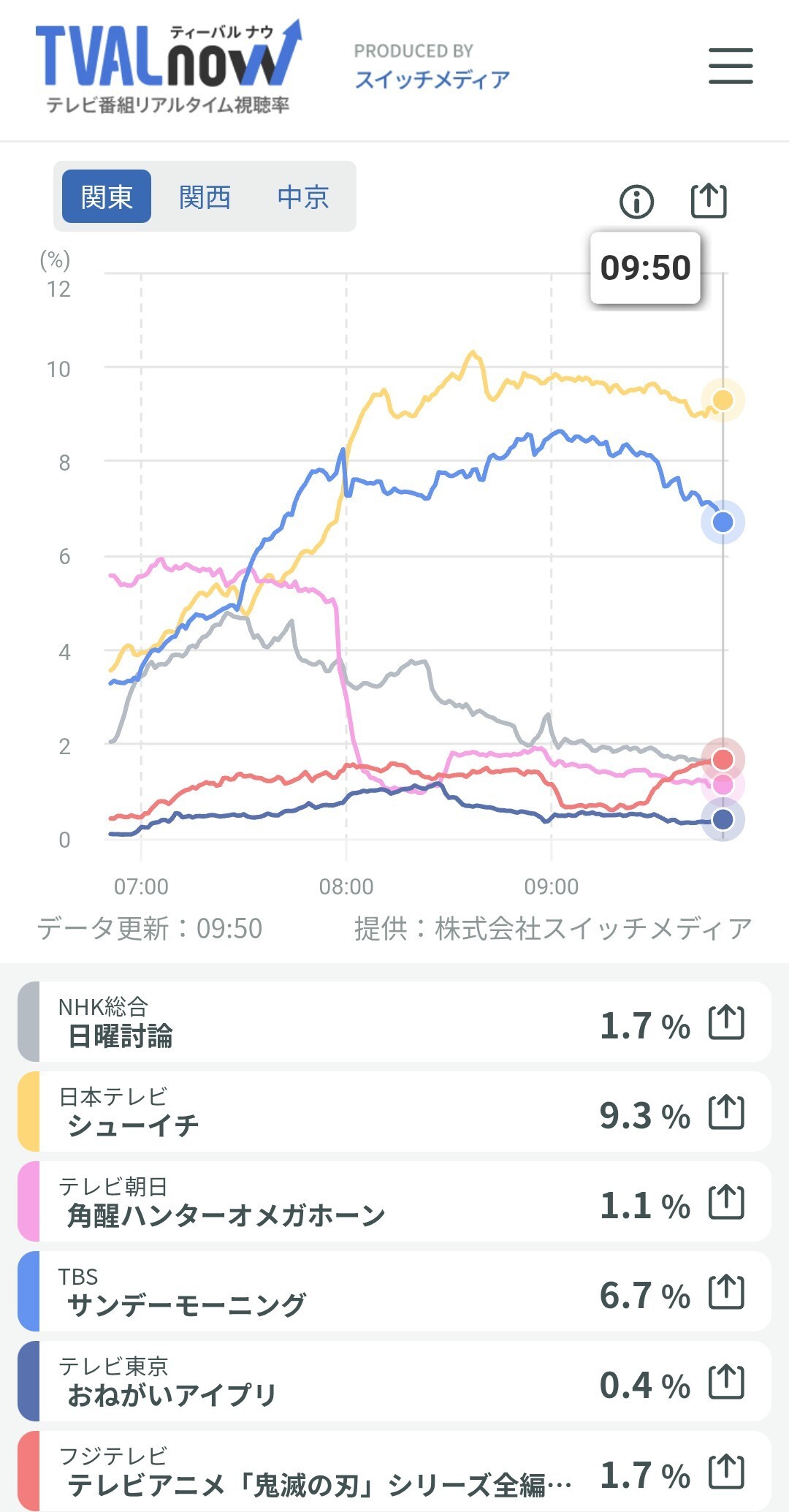Switch to the 関西 region tab
The width and height of the screenshot is (789, 1512).
tap(205, 197)
